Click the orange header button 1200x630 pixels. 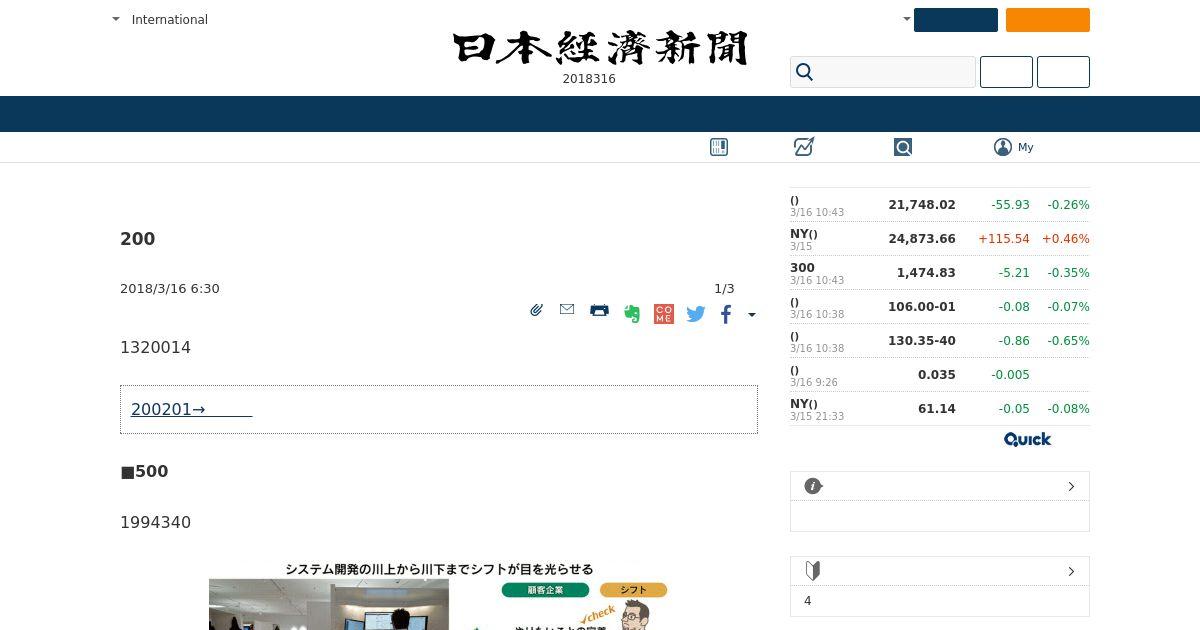1048,20
